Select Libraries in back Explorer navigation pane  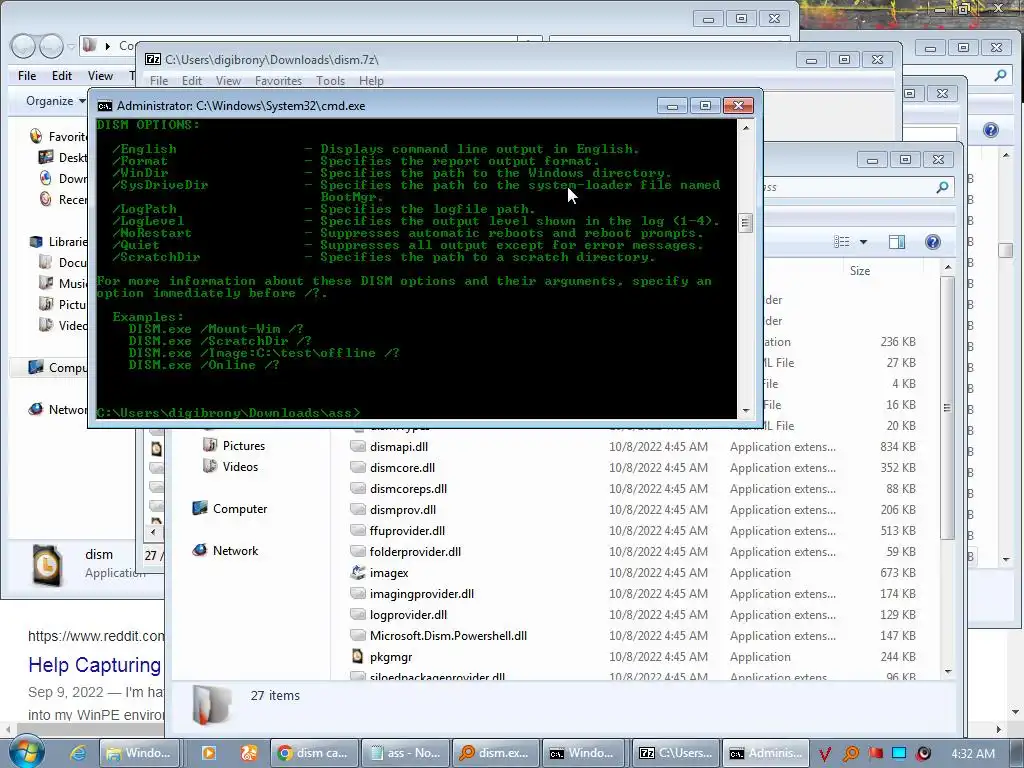57,242
